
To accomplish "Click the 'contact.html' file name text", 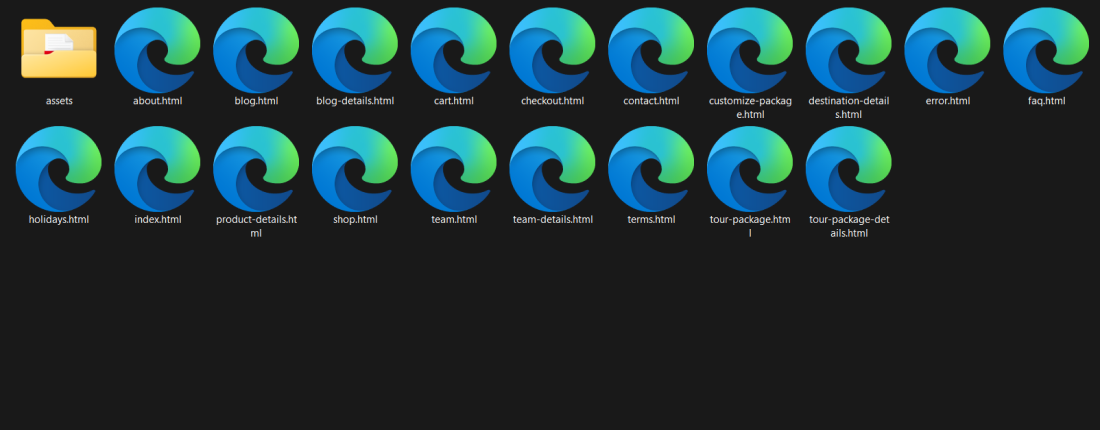I will pos(651,101).
